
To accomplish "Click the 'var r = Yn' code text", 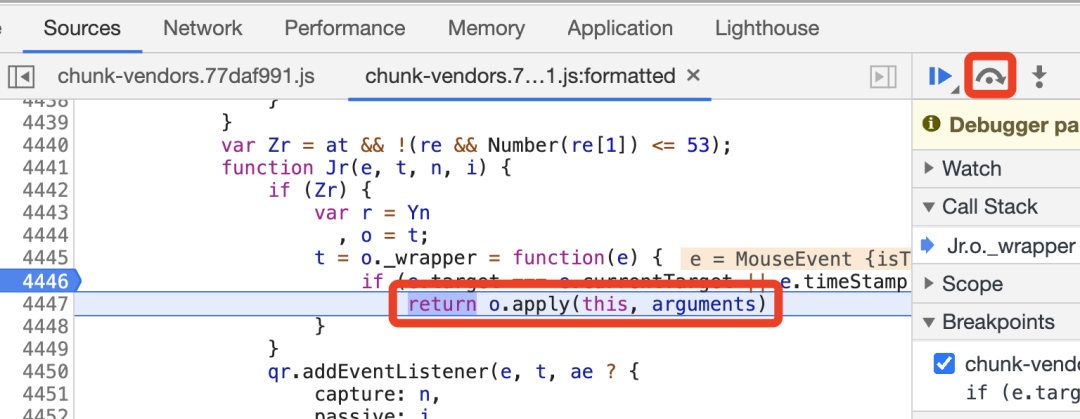I will (372, 214).
